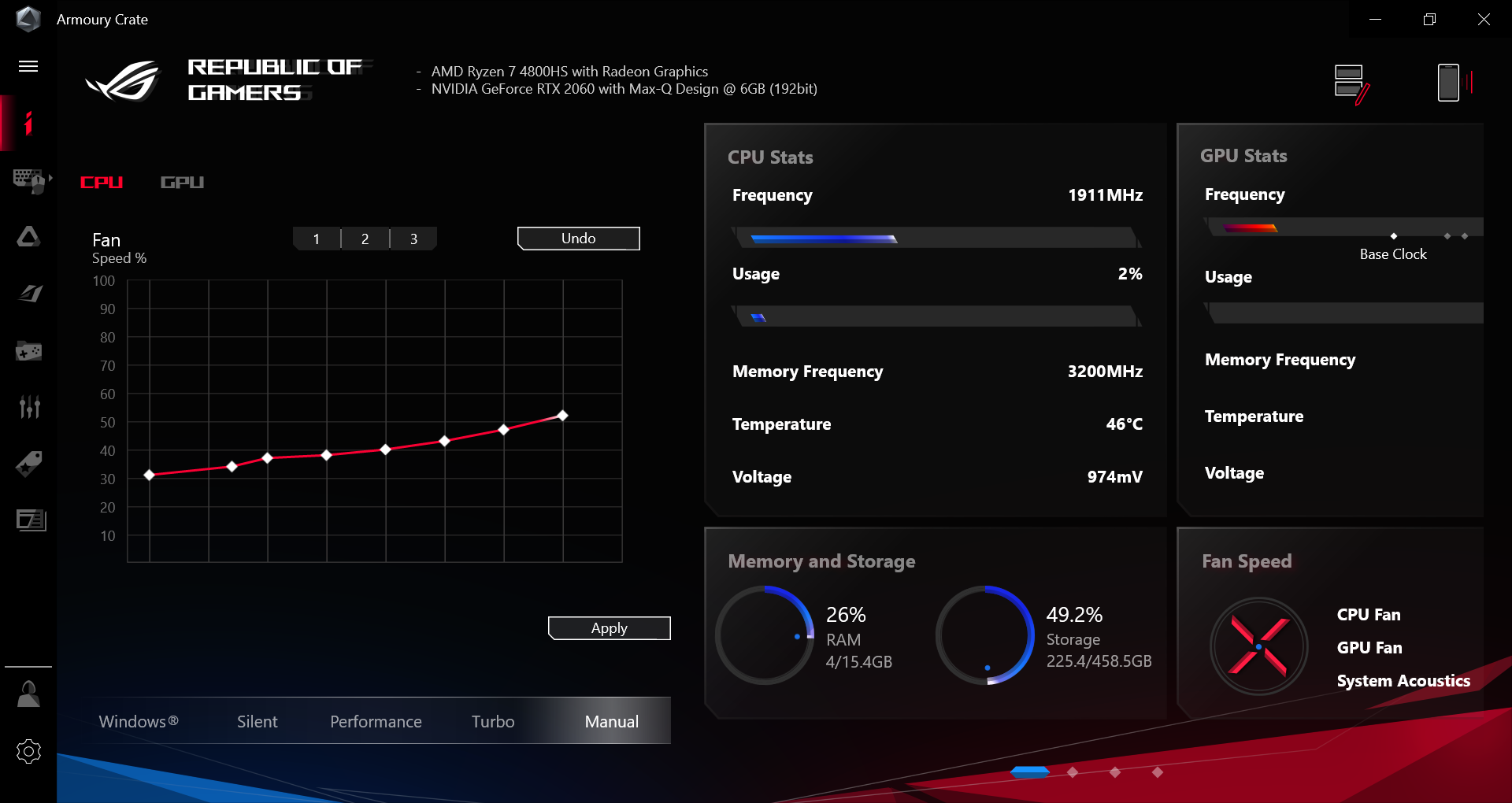Click the Storage usage circular gauge

(985, 635)
